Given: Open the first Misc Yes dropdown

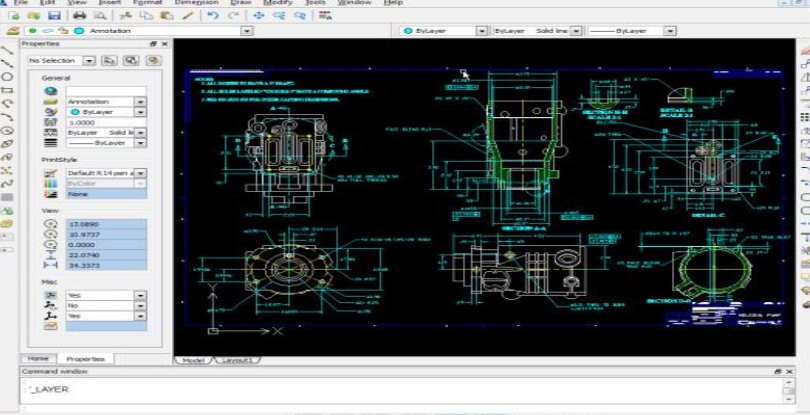Looking at the screenshot, I should (x=141, y=296).
